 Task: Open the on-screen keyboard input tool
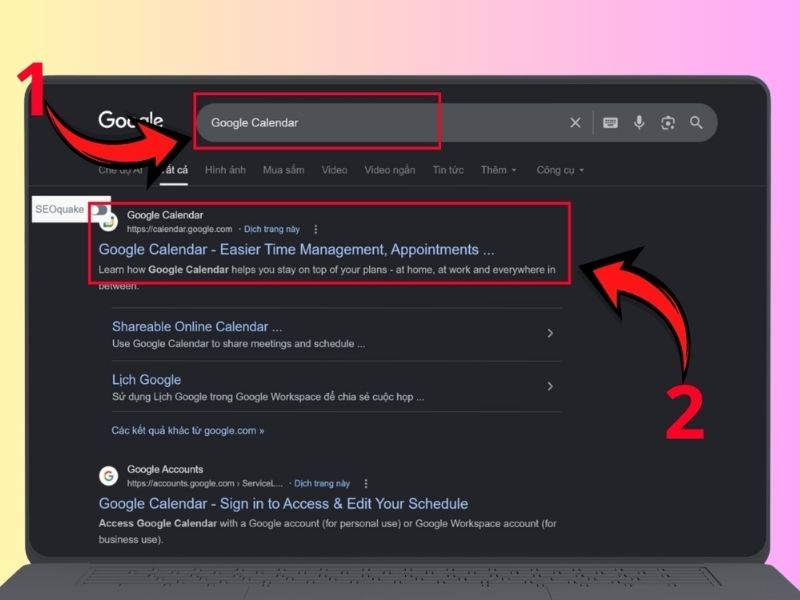coord(610,123)
